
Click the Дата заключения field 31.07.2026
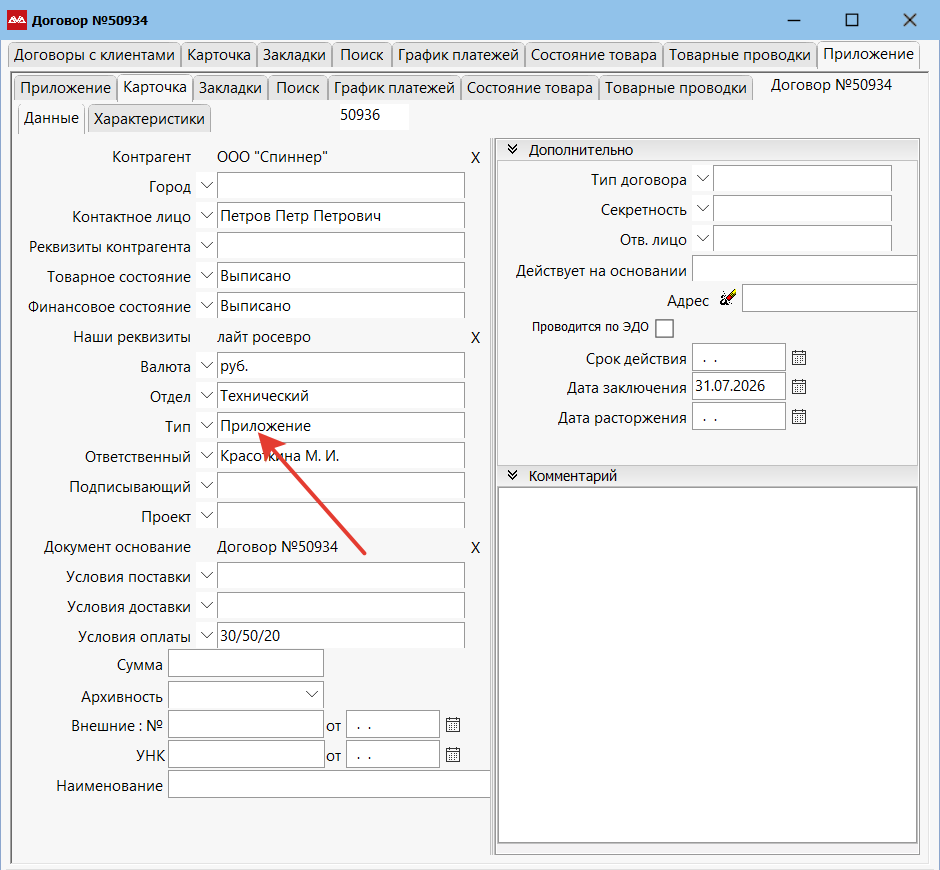tap(739, 386)
